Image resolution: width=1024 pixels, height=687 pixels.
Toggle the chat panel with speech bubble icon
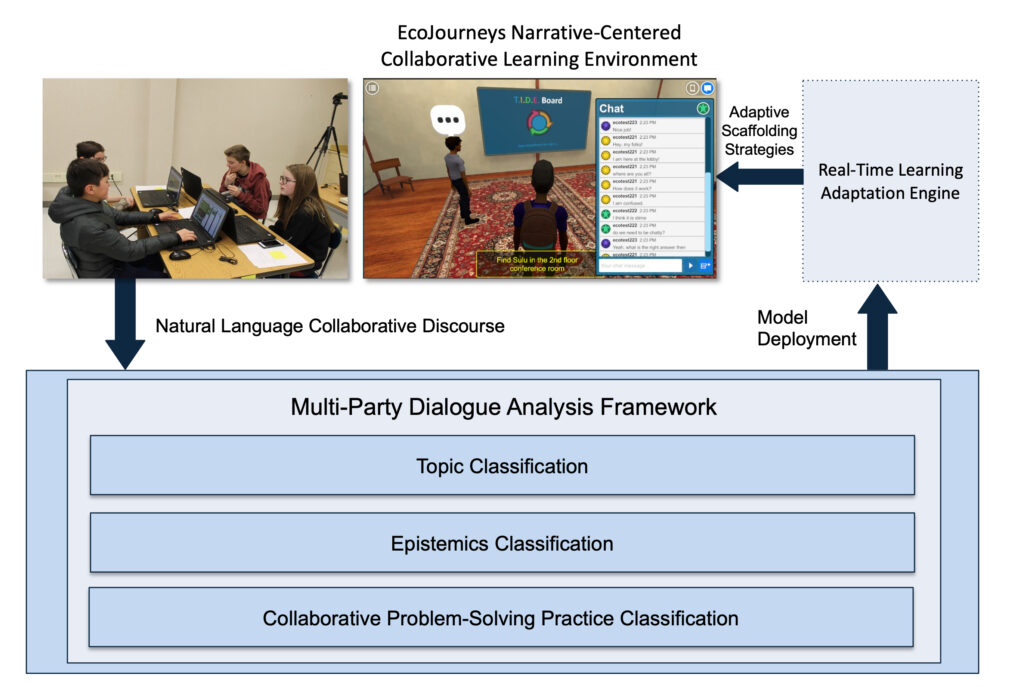(707, 88)
